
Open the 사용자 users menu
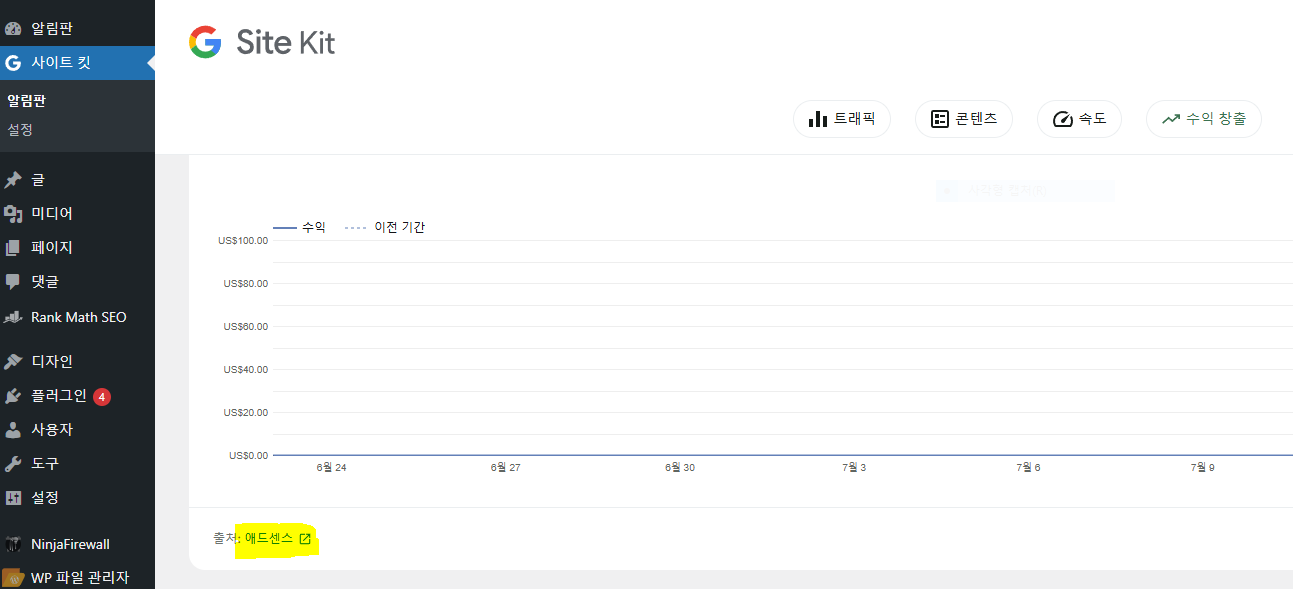click(x=77, y=429)
